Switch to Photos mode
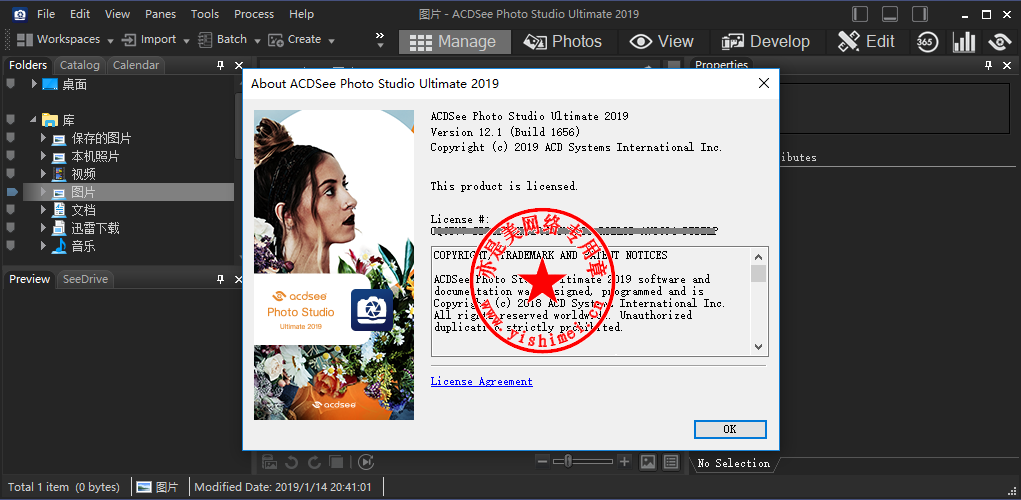1021x500 pixels. (x=563, y=42)
